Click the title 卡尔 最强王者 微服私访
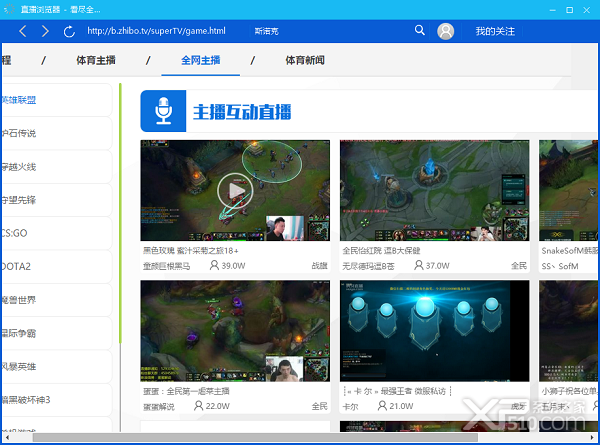The width and height of the screenshot is (600, 445). click(x=398, y=391)
